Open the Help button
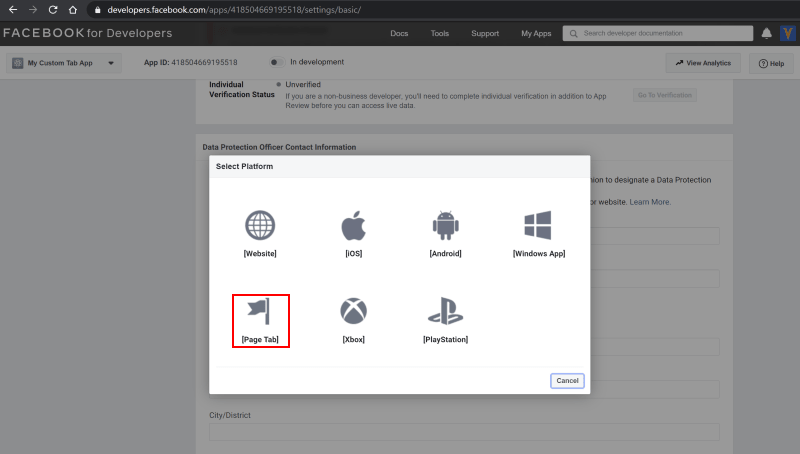This screenshot has width=800, height=454. click(771, 63)
